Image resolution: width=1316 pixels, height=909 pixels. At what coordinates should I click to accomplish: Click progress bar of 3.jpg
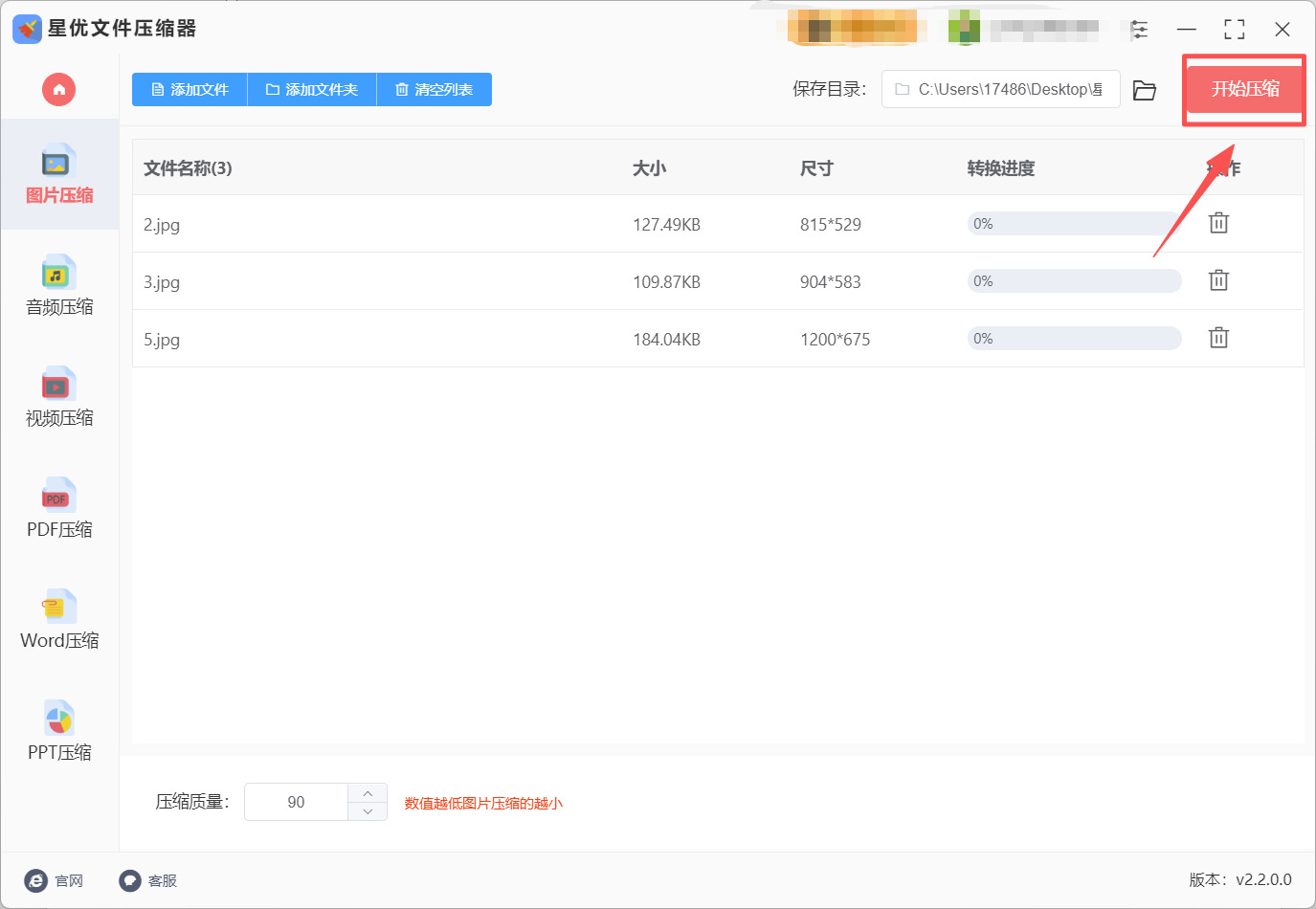(1075, 281)
